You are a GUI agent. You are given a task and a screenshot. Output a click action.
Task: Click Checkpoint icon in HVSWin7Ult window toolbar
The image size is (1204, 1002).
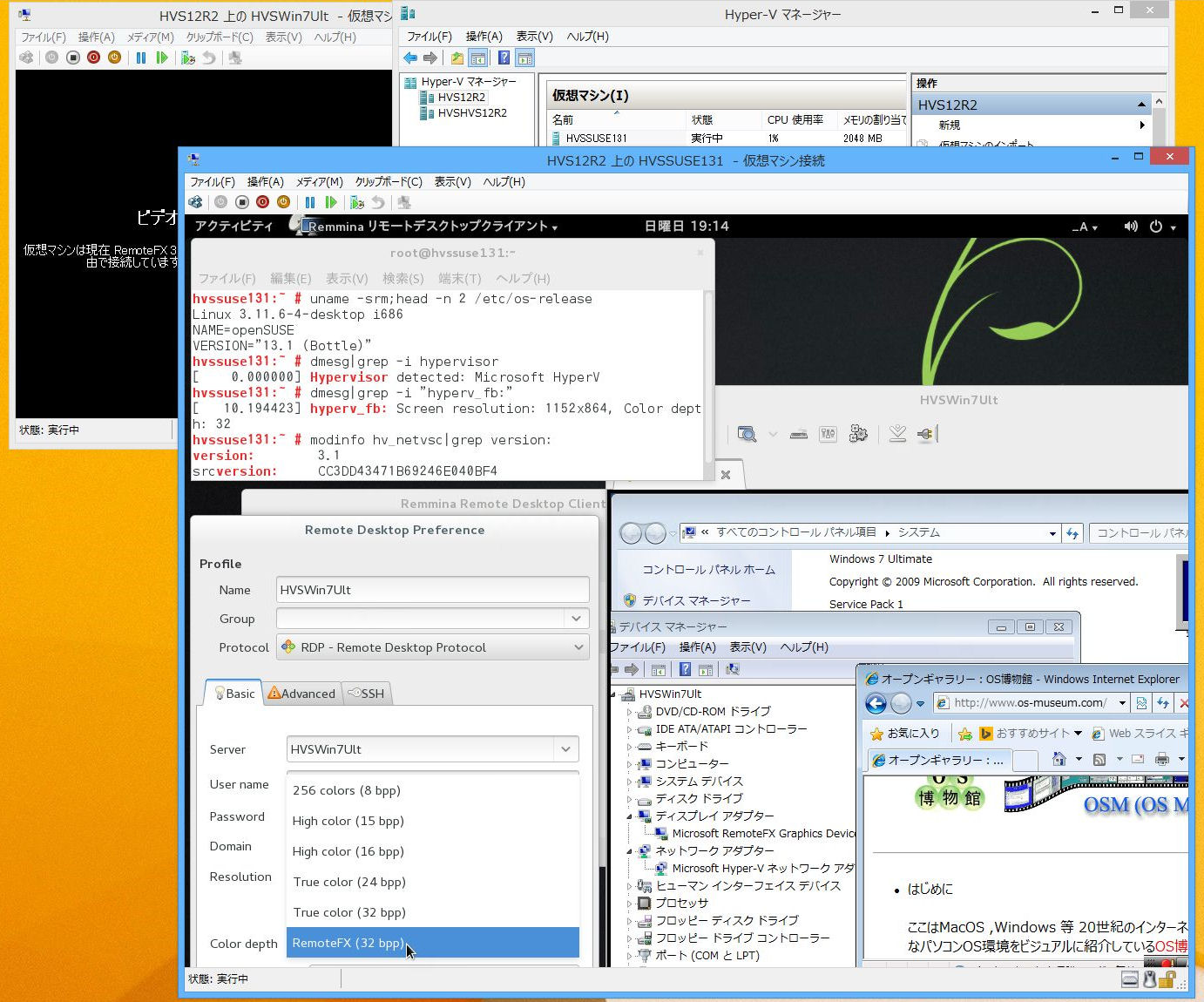coord(188,58)
